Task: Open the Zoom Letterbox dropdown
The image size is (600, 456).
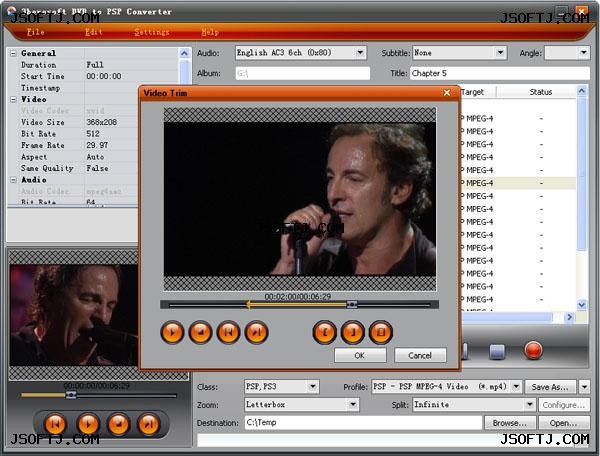Action: [x=353, y=404]
